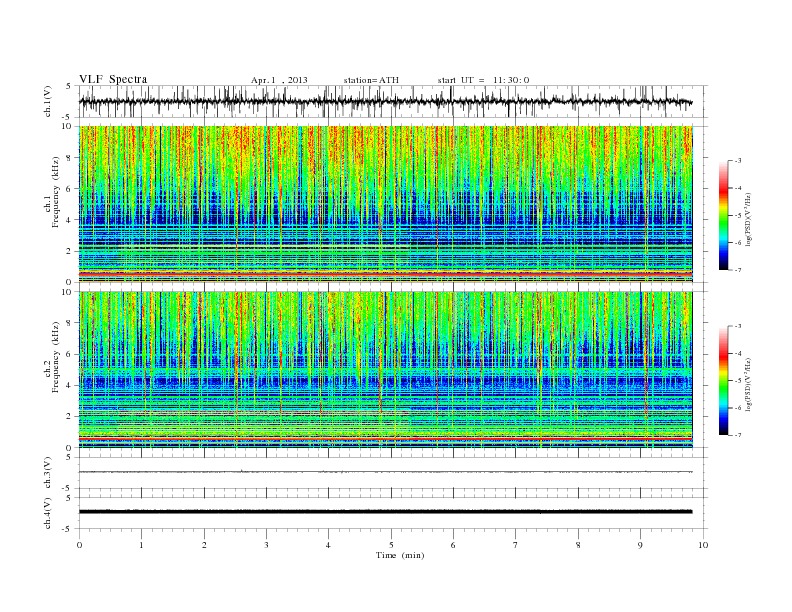
Task: Click the "8" kHz tick on ch.1 spectrogram
Action: [70, 158]
